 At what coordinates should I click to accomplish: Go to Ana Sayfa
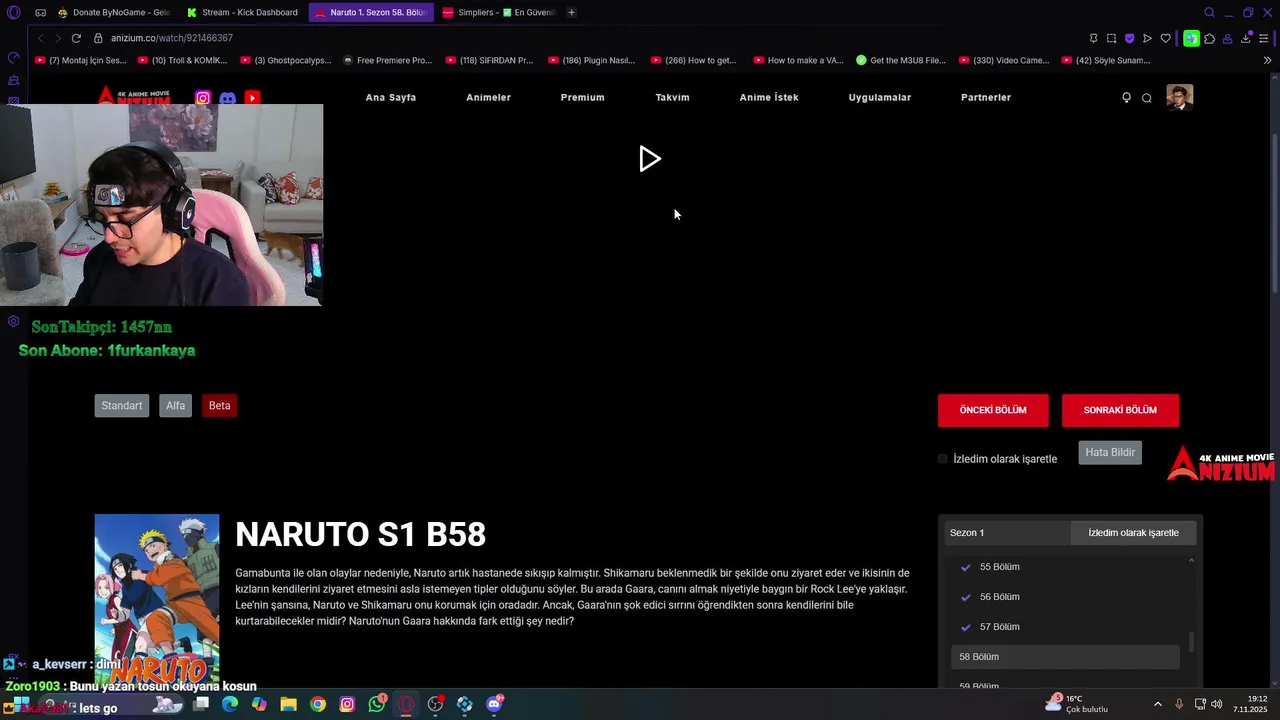(x=391, y=97)
